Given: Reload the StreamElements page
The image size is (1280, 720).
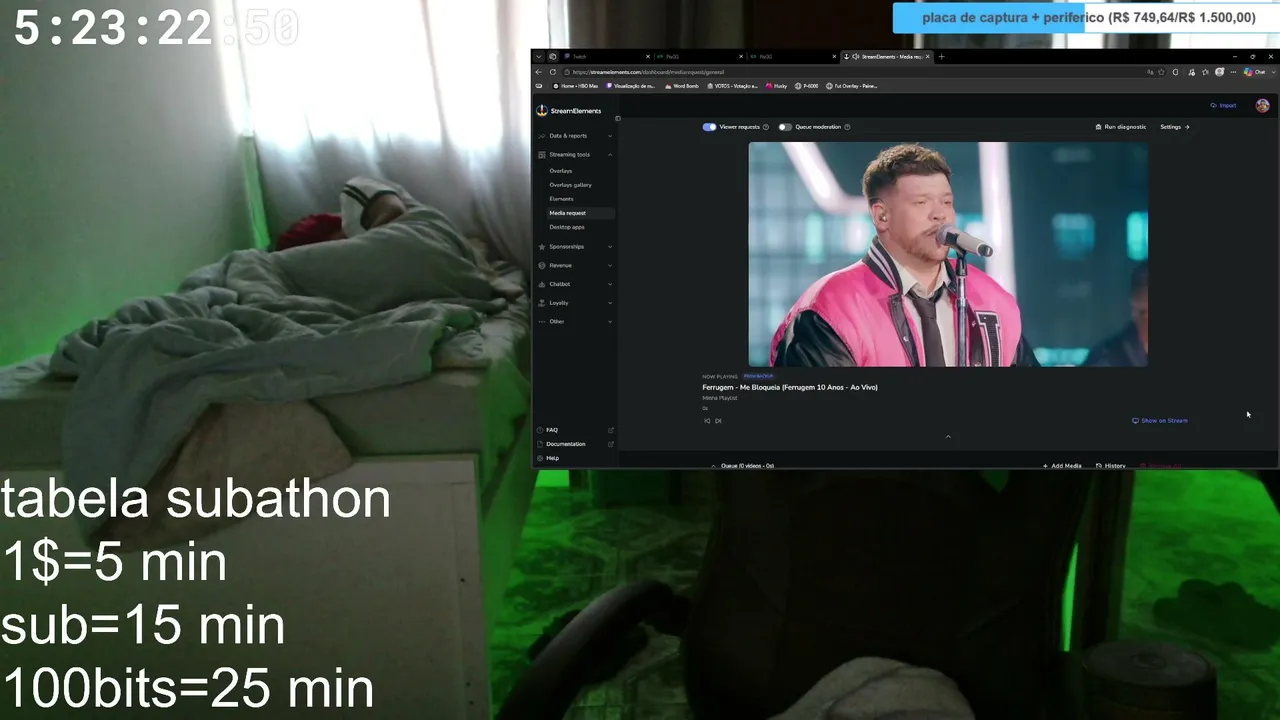Looking at the screenshot, I should point(553,72).
